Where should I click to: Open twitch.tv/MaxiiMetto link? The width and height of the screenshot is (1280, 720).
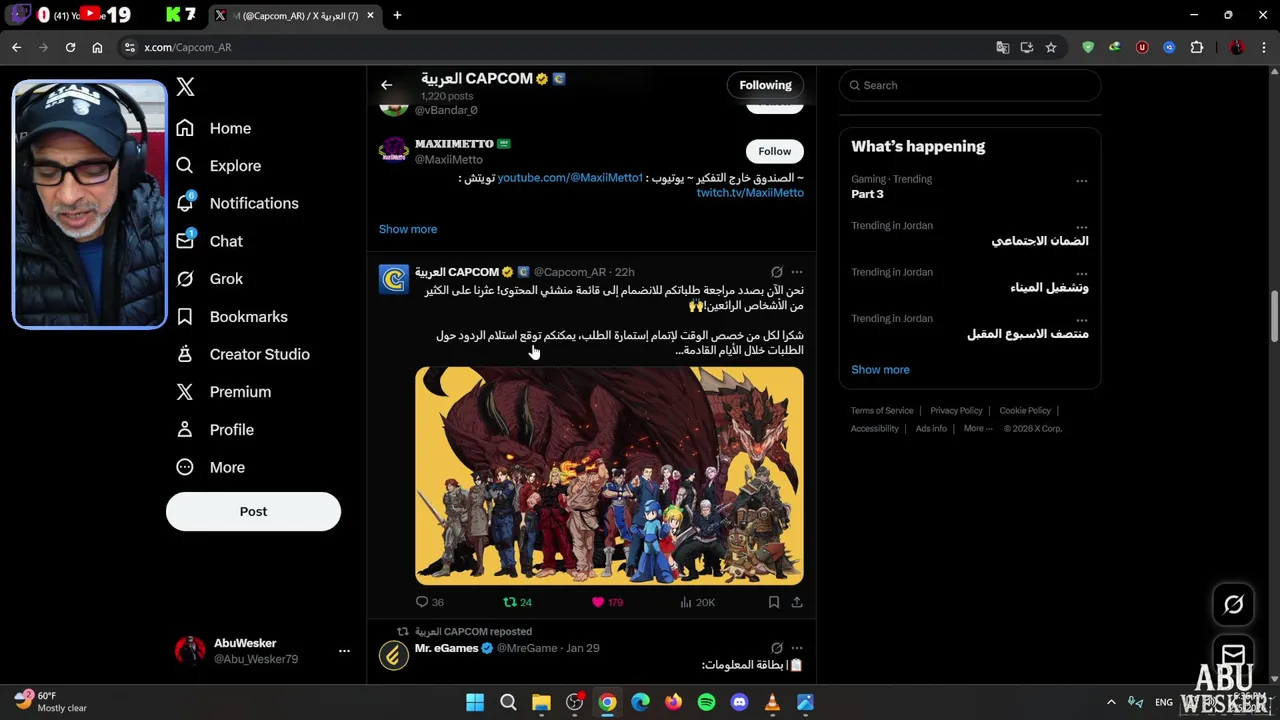pos(750,192)
